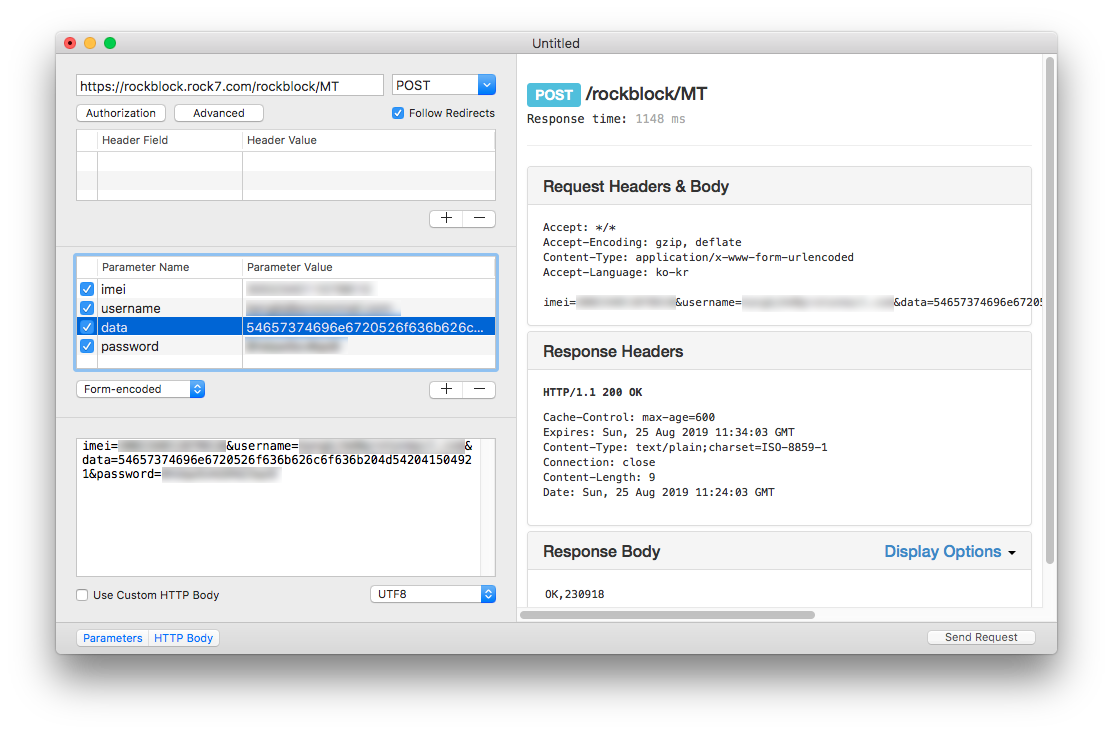Click the Authorization button

[121, 113]
